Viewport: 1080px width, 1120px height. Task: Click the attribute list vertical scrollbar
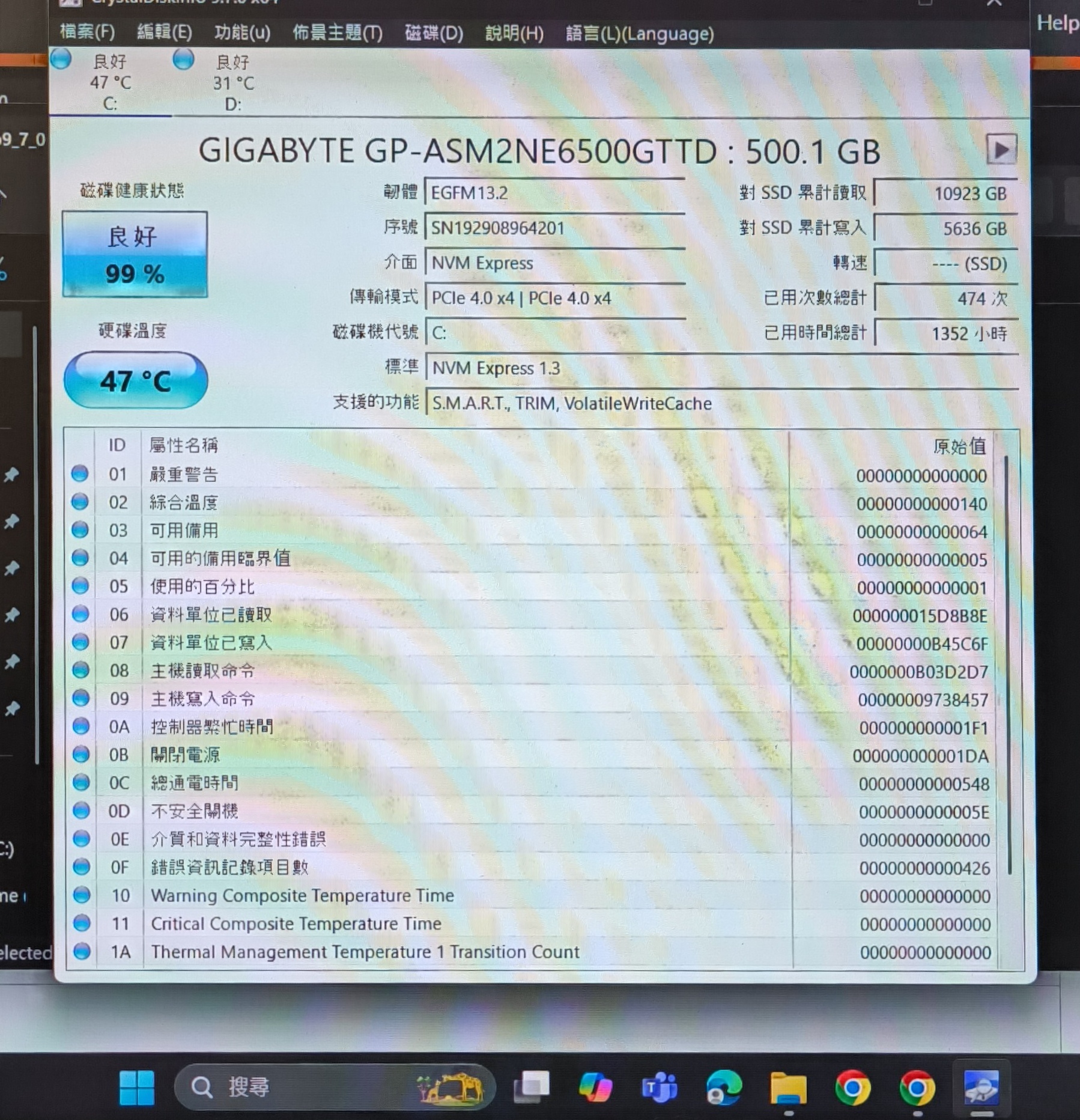1007,664
